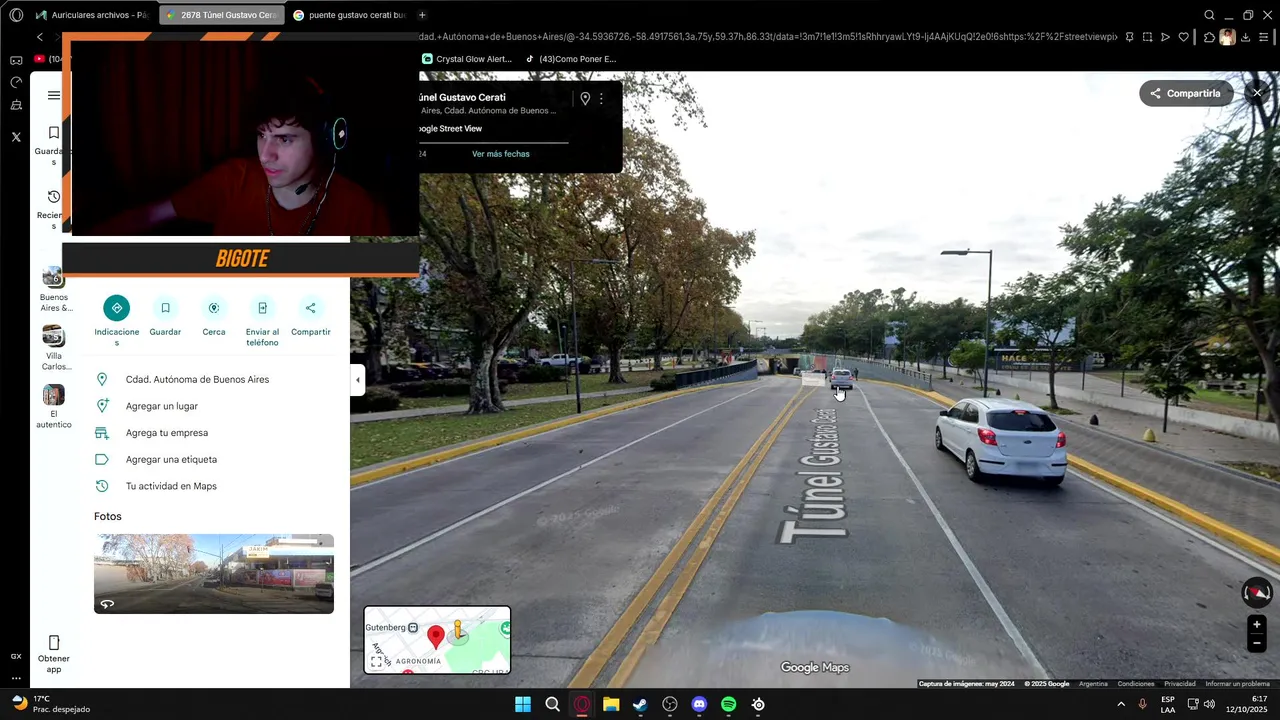
Task: Click the Argentina footer link
Action: (1093, 684)
